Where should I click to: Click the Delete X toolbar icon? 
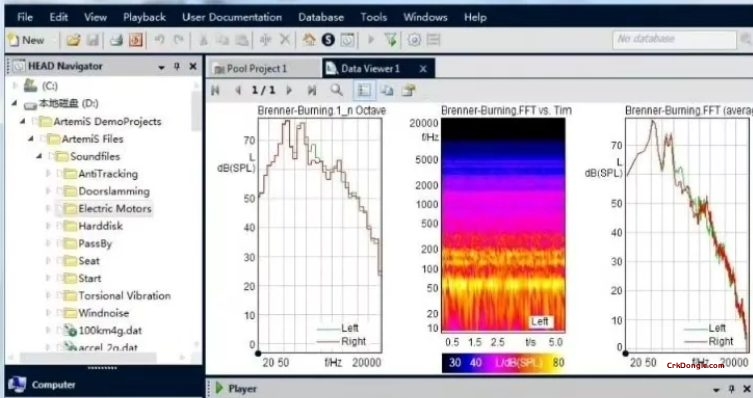(285, 40)
